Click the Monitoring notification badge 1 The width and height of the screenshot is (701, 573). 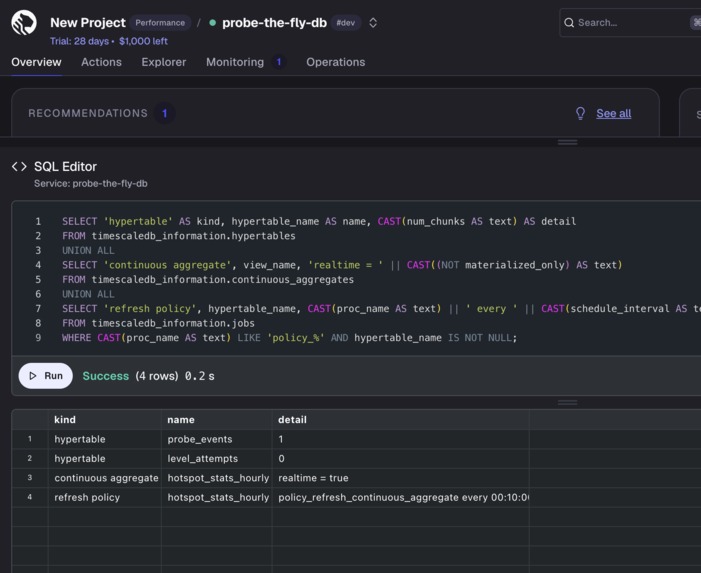coord(279,62)
